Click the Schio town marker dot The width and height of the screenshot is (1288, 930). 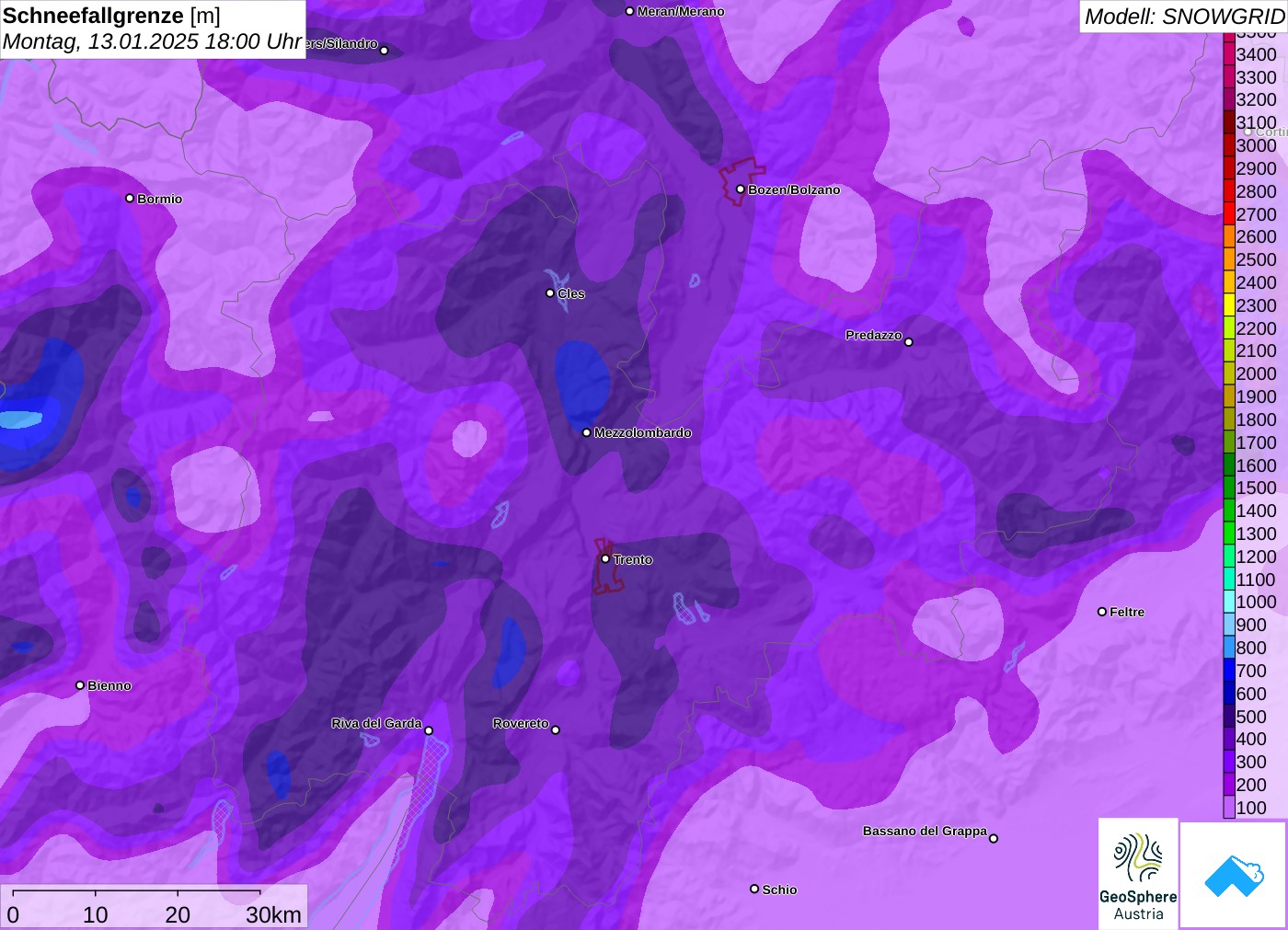tap(754, 889)
